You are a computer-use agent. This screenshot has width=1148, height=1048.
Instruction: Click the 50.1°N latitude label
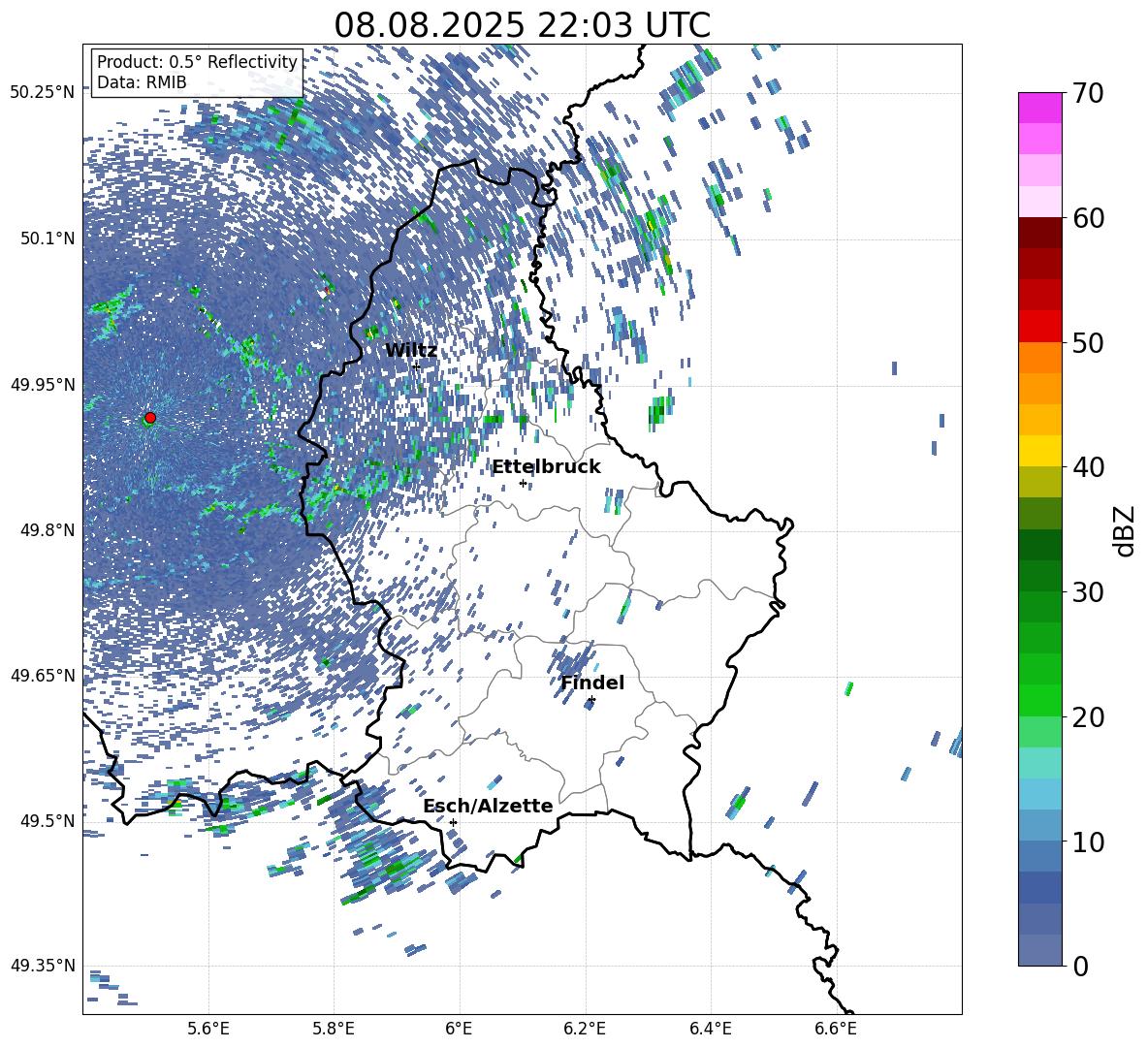coord(48,238)
